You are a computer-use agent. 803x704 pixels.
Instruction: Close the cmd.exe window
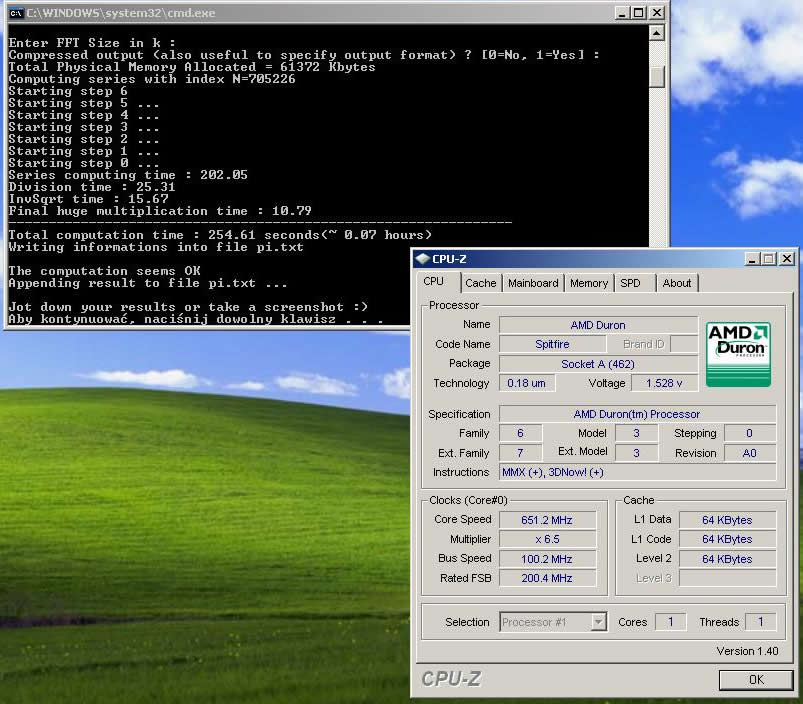657,13
